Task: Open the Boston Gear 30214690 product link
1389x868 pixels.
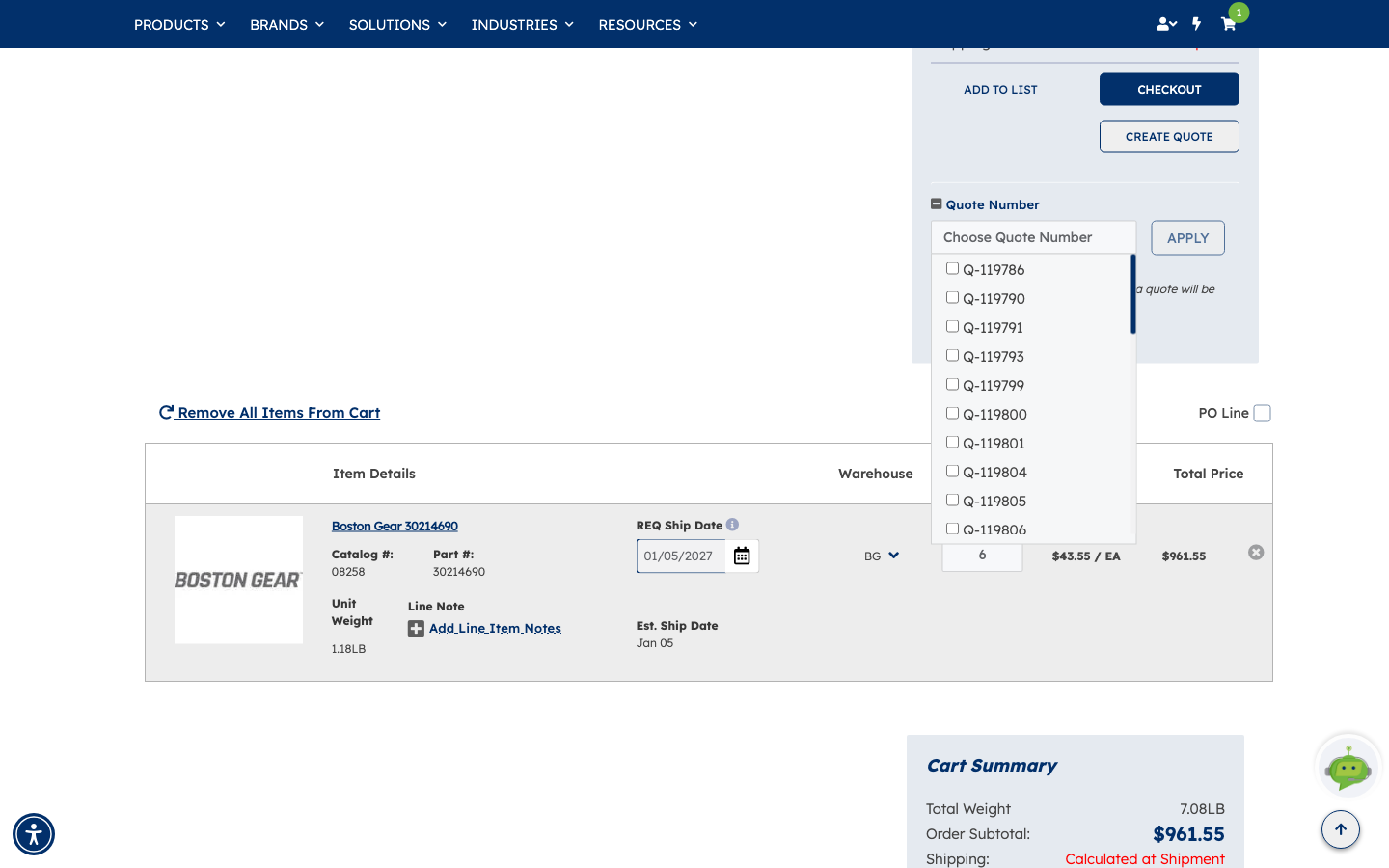Action: click(395, 526)
